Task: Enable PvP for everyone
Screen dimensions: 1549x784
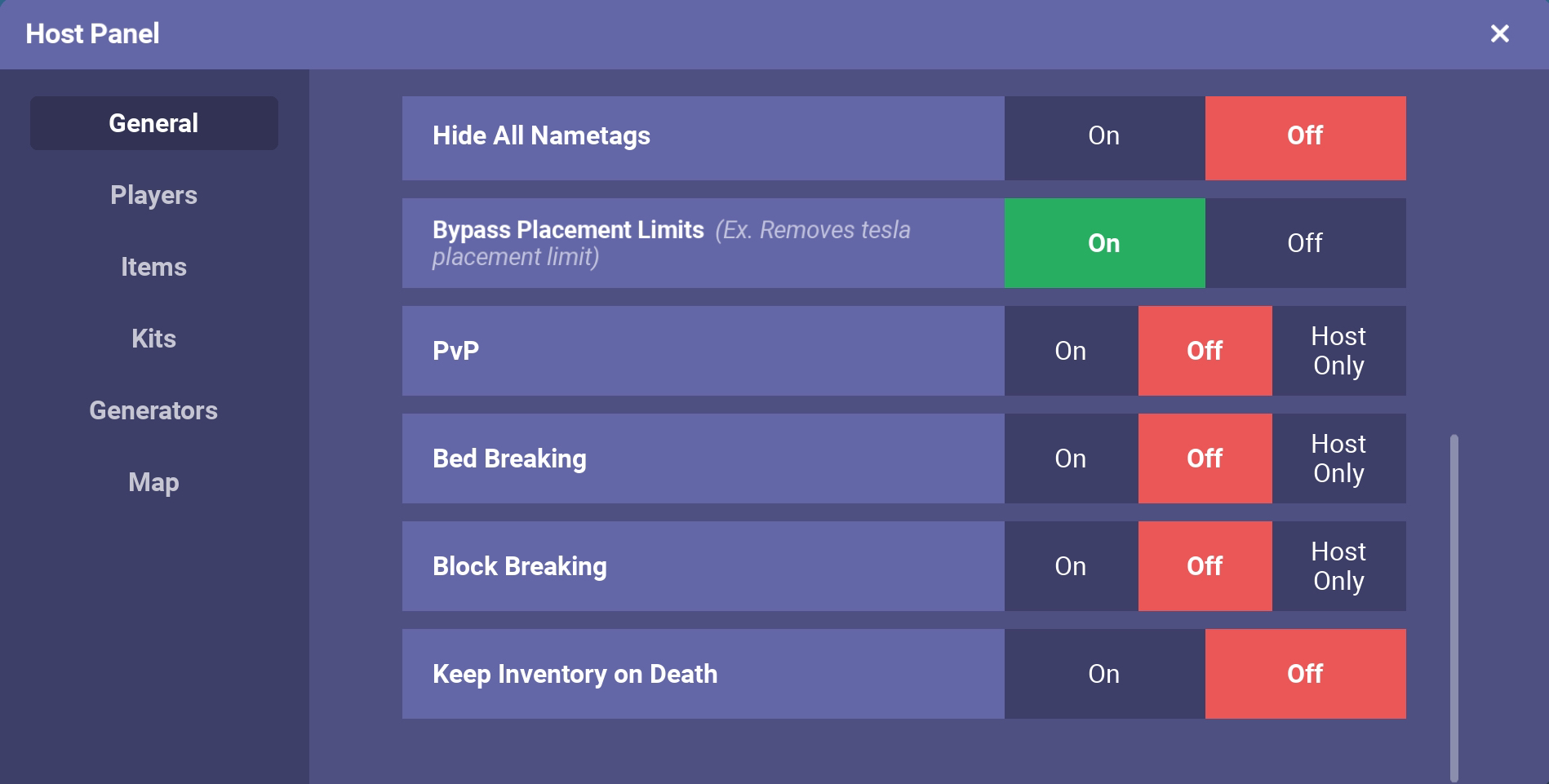Action: pyautogui.click(x=1070, y=351)
